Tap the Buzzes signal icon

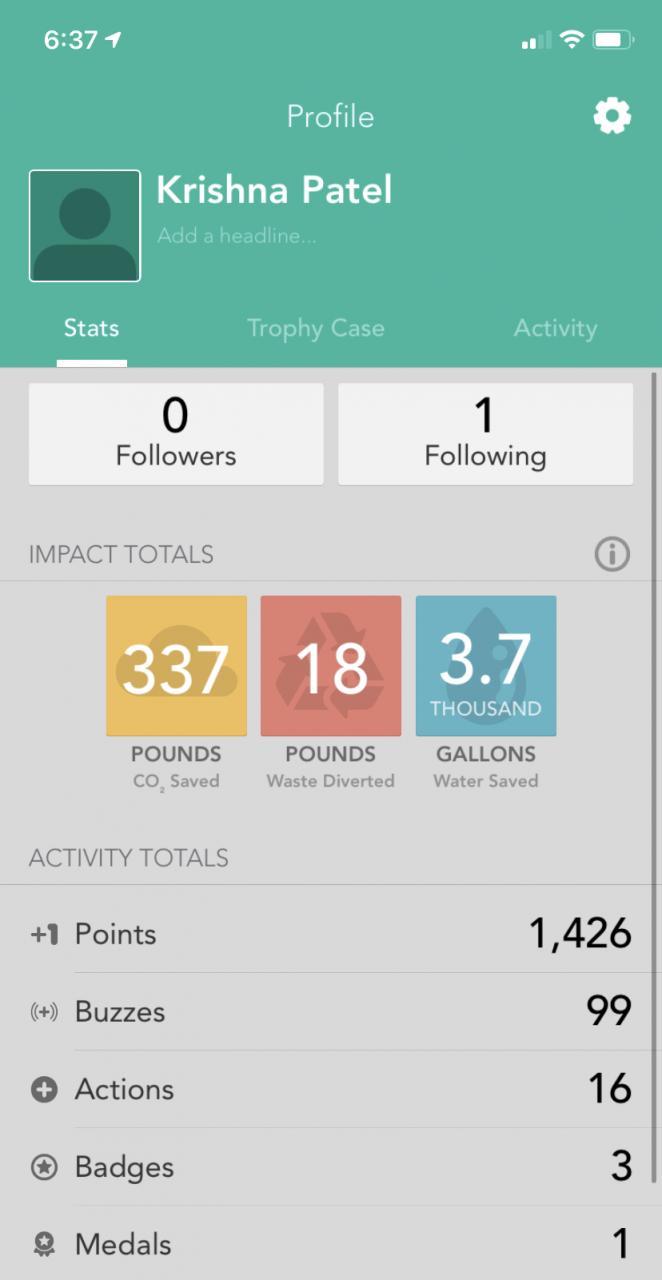pyautogui.click(x=44, y=1012)
